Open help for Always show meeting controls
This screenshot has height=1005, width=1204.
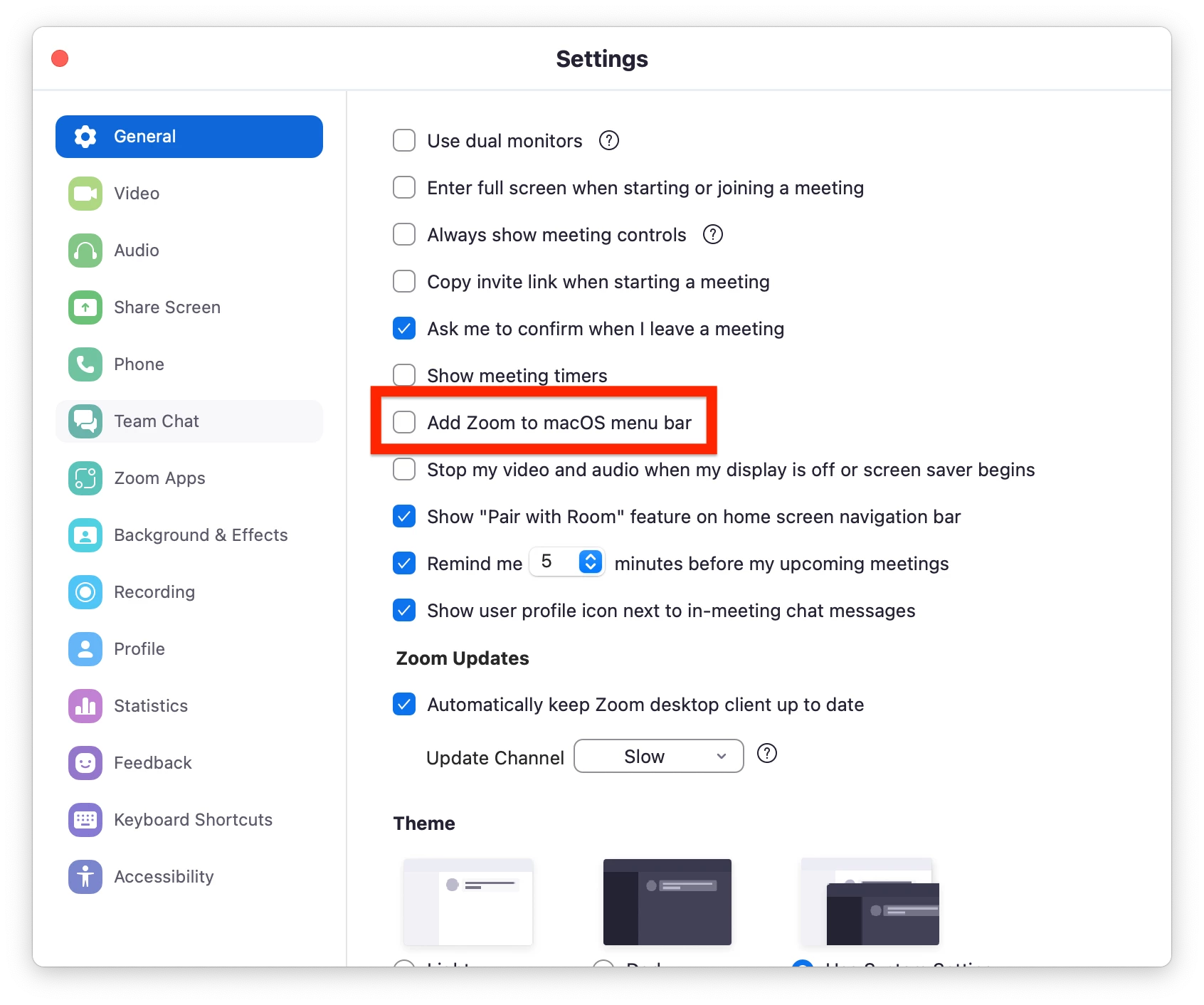[713, 234]
